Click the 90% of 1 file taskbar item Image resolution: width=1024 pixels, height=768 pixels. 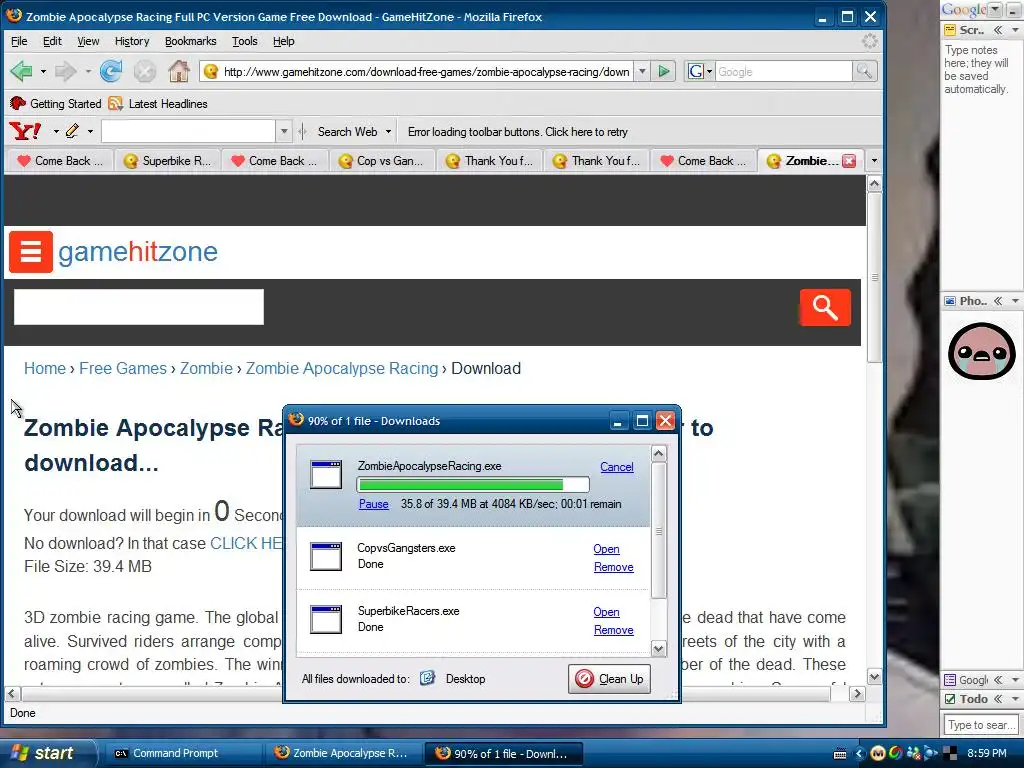click(502, 753)
